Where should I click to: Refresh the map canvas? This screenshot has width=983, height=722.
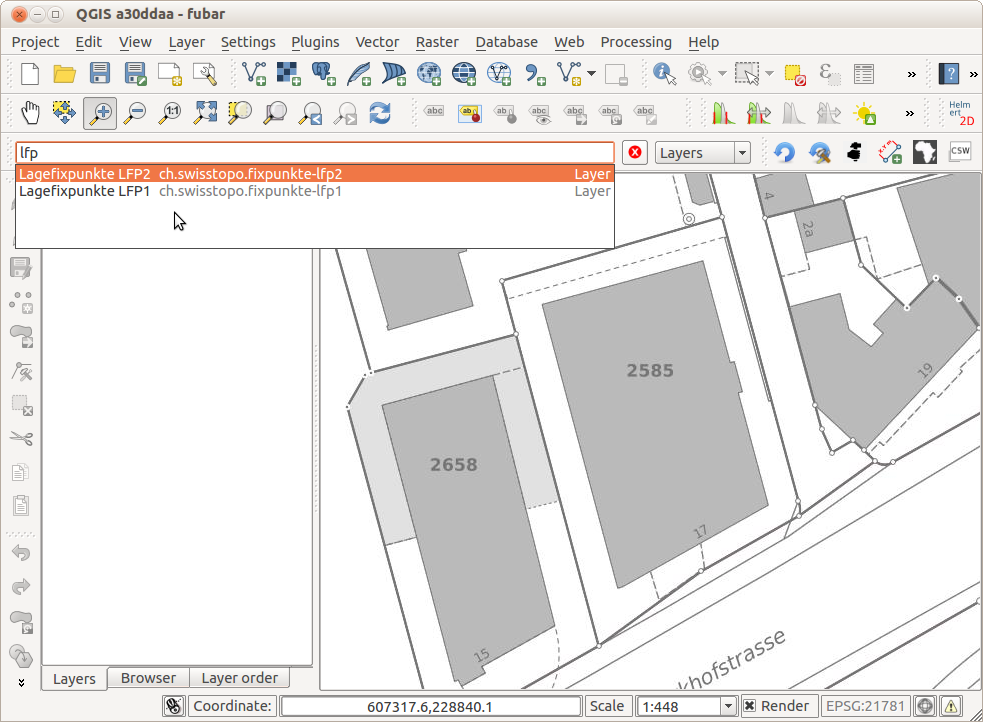click(x=380, y=113)
